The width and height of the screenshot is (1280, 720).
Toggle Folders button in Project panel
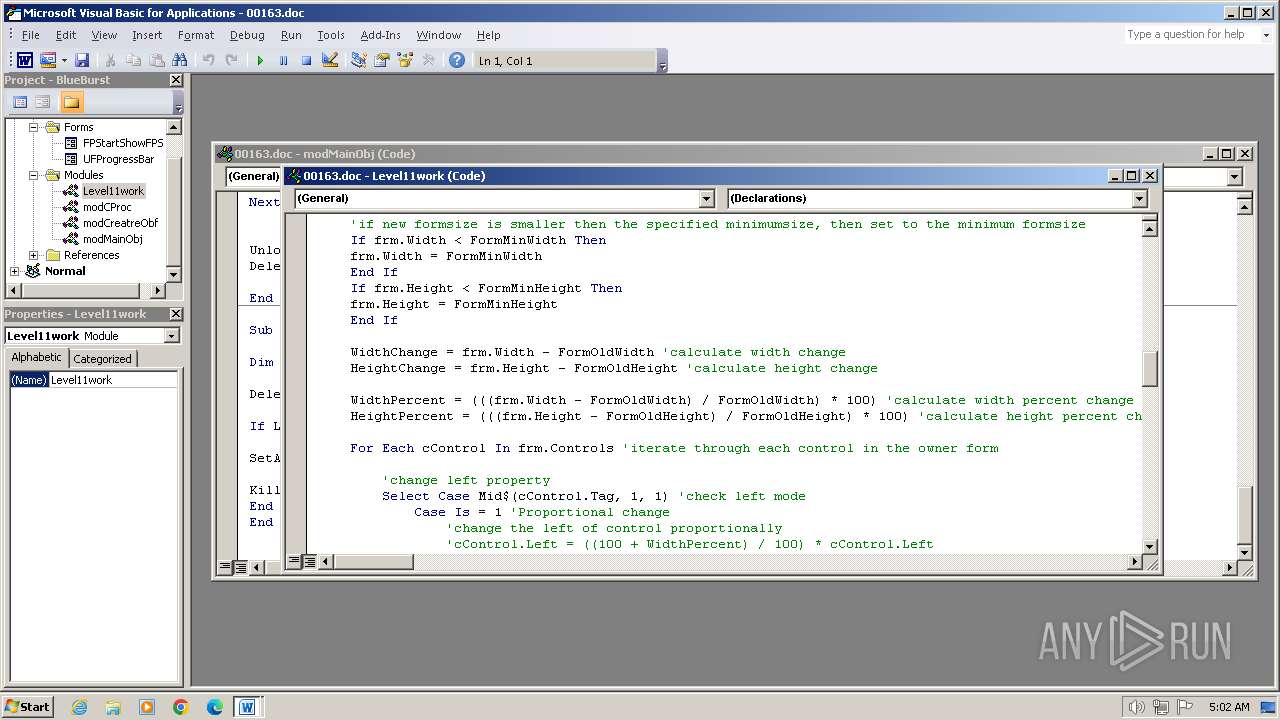coord(71,102)
